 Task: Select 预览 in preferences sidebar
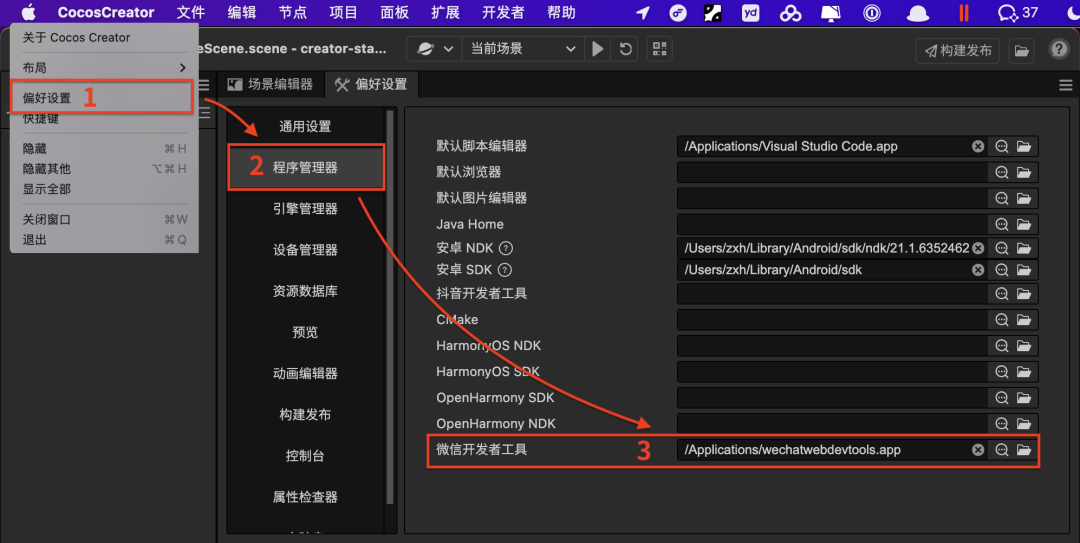coord(305,332)
